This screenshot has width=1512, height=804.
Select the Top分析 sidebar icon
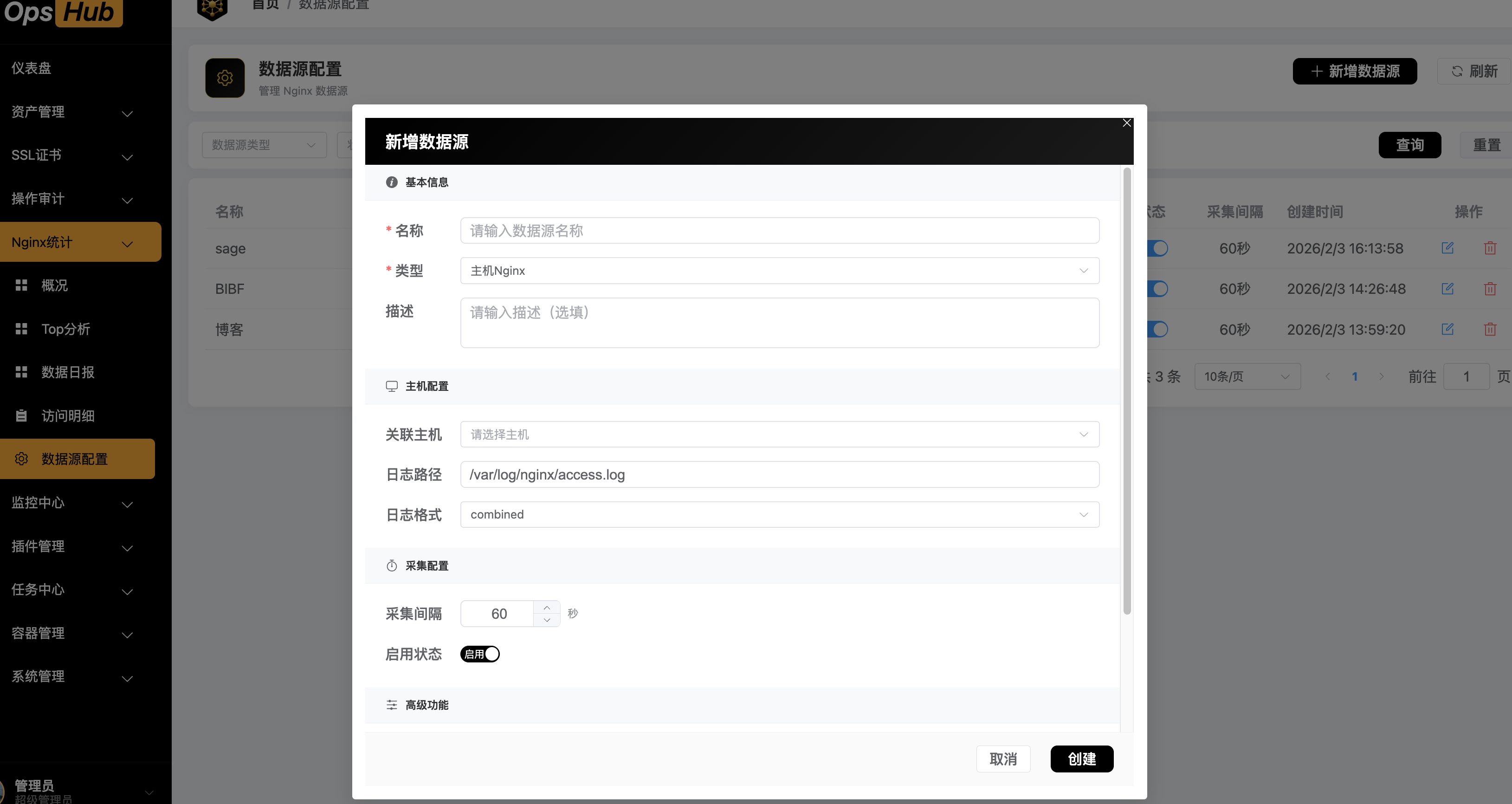[22, 329]
